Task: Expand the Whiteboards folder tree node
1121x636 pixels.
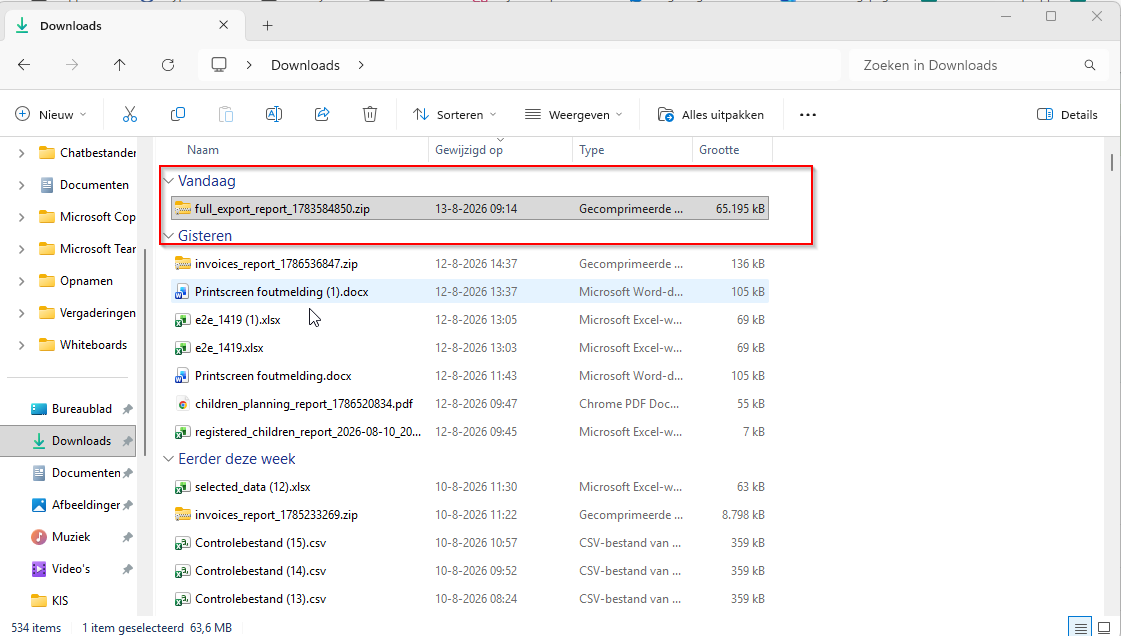Action: point(21,345)
